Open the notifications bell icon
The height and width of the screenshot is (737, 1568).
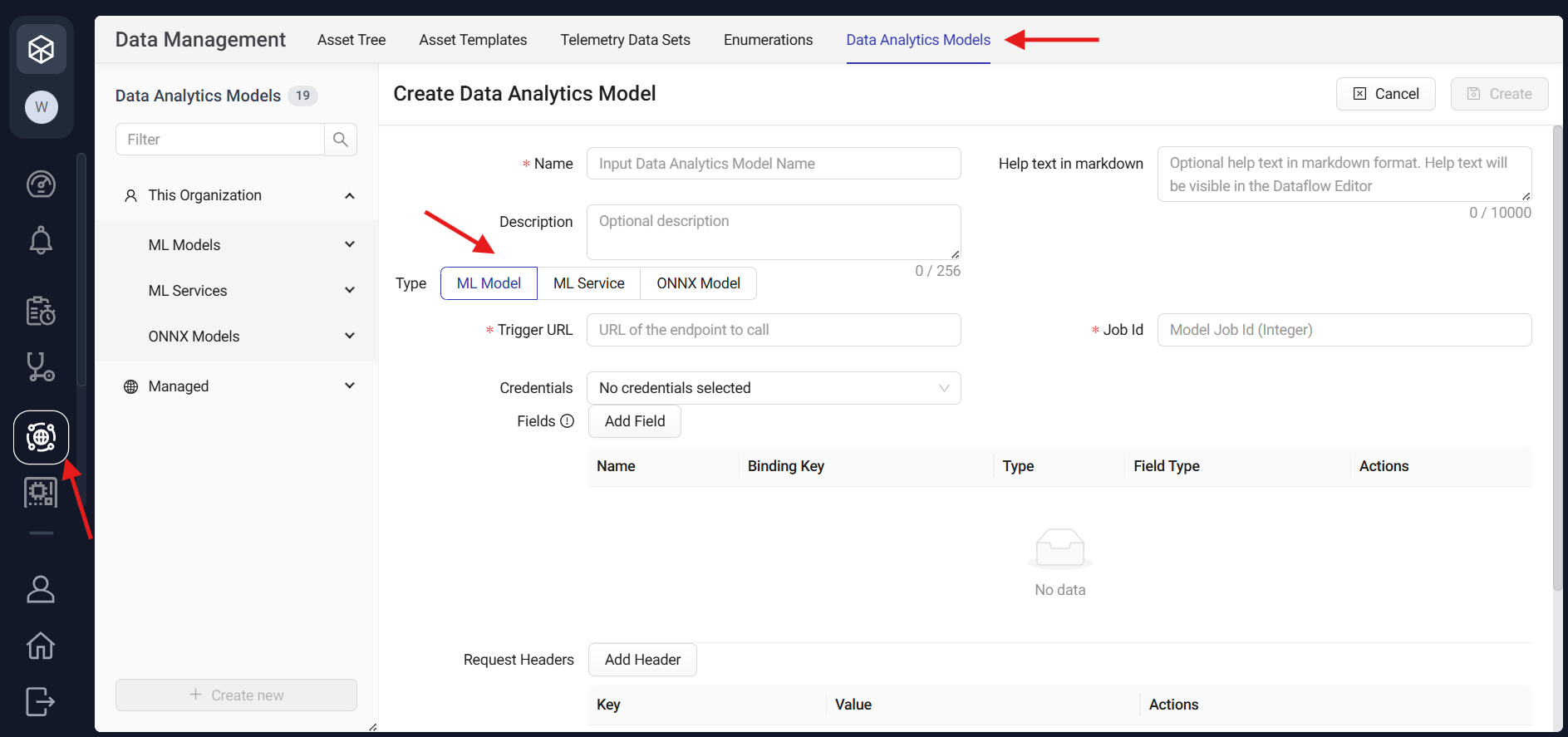[41, 241]
